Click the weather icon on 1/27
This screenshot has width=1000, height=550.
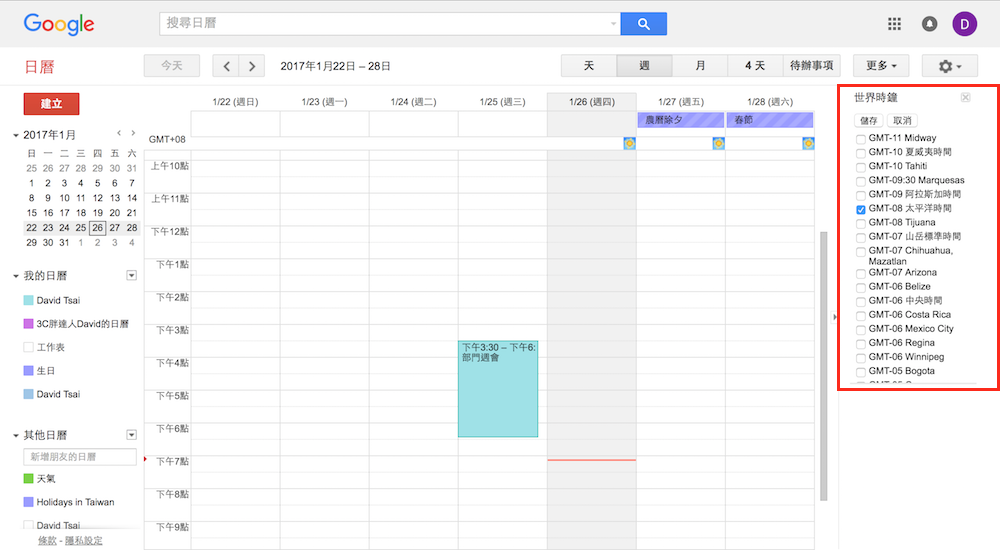click(718, 144)
